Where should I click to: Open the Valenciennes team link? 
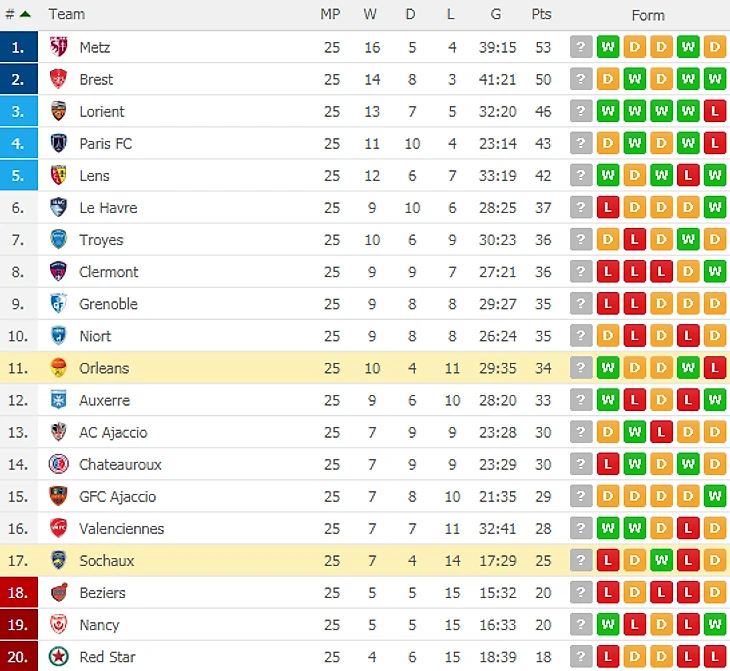pyautogui.click(x=121, y=528)
